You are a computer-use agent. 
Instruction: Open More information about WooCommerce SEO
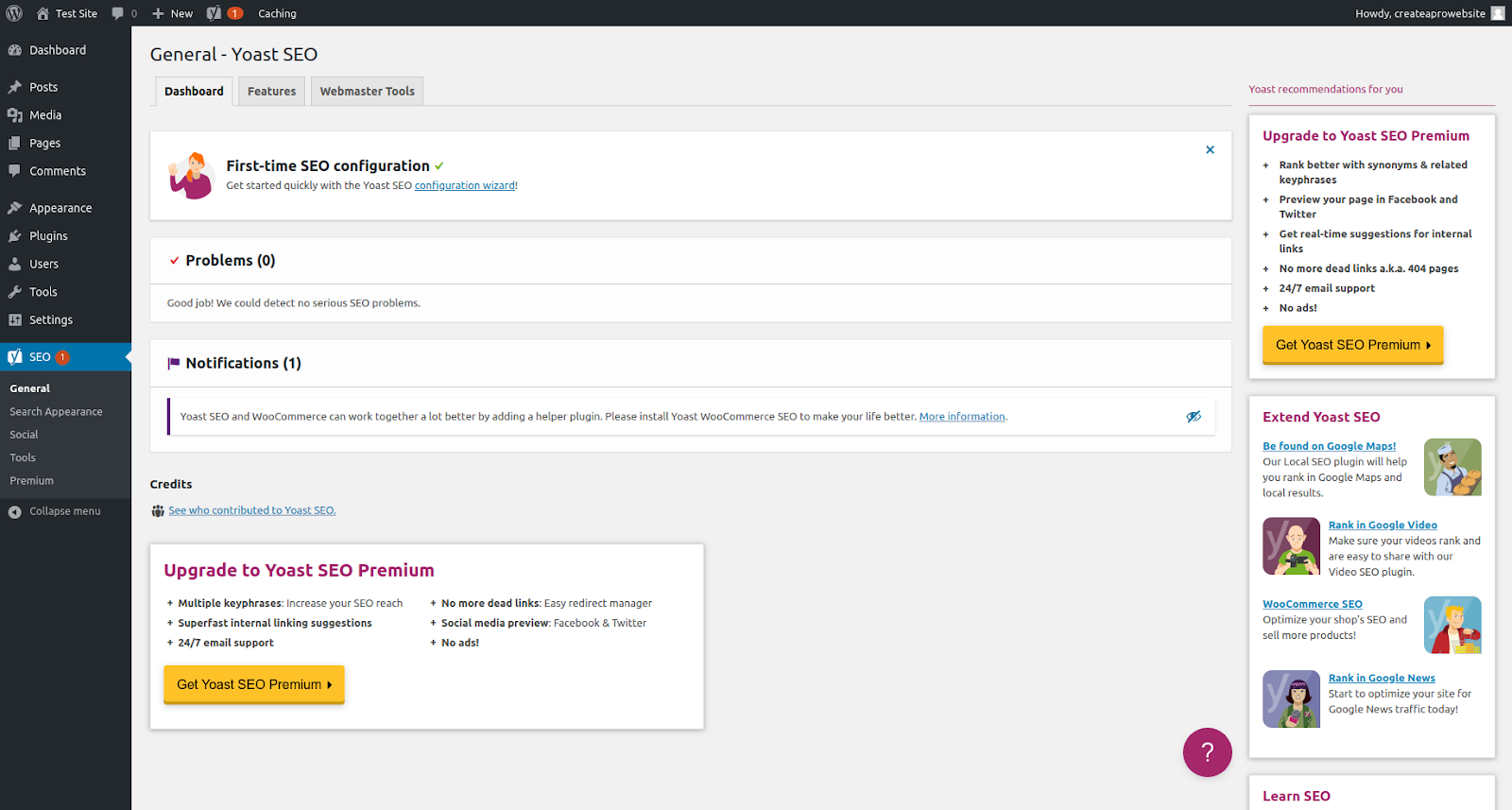tap(962, 417)
